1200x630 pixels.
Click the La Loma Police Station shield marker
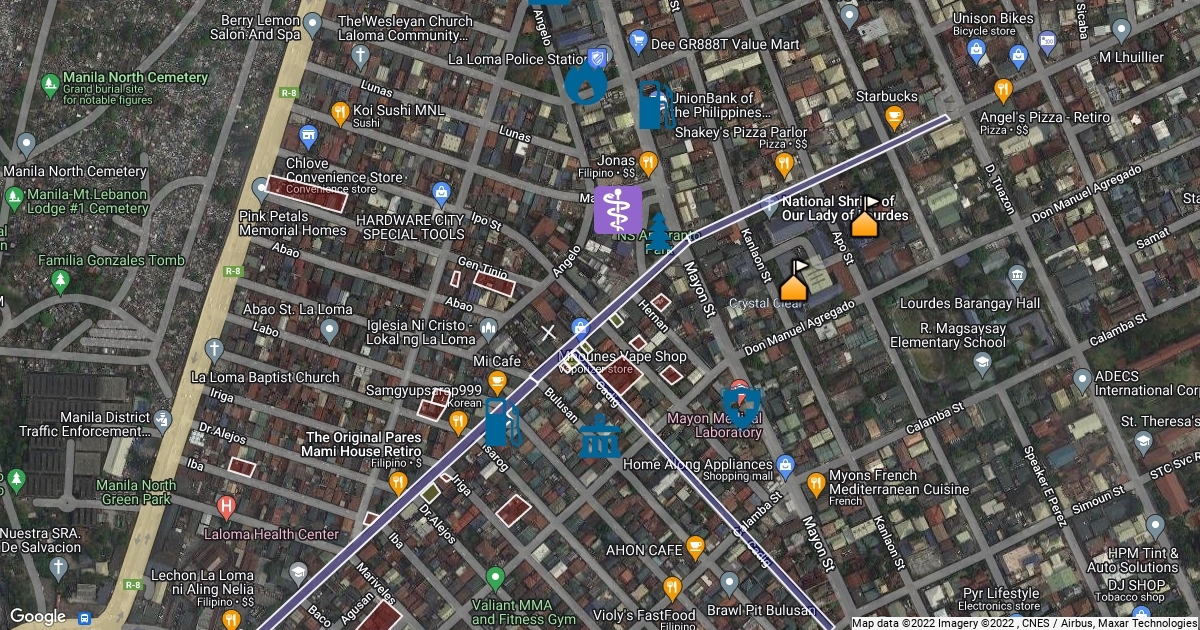coord(597,59)
